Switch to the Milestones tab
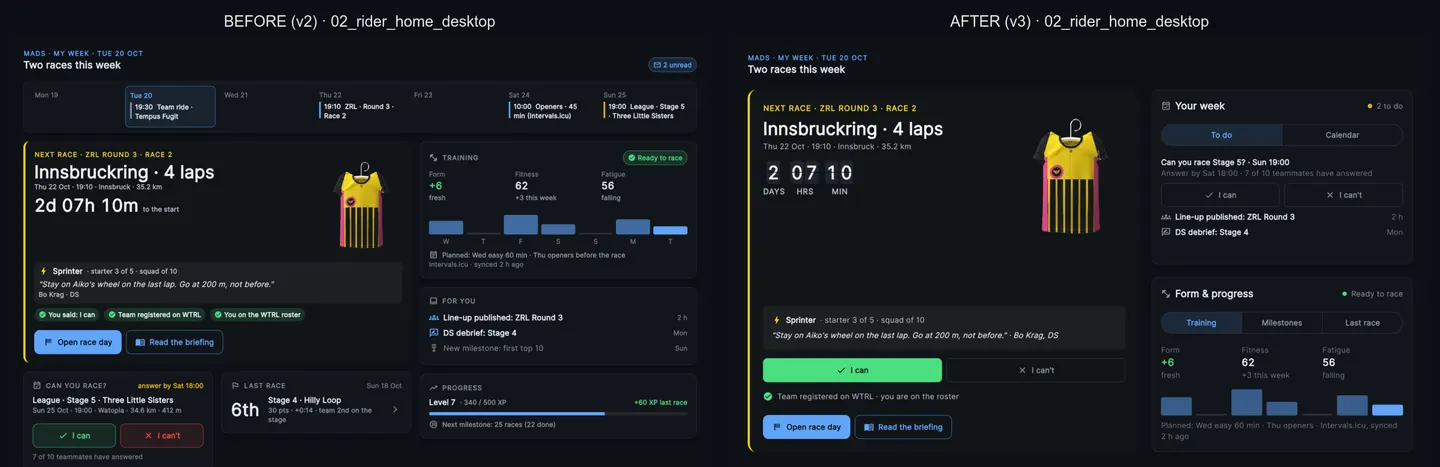This screenshot has width=1440, height=467. pyautogui.click(x=1281, y=323)
